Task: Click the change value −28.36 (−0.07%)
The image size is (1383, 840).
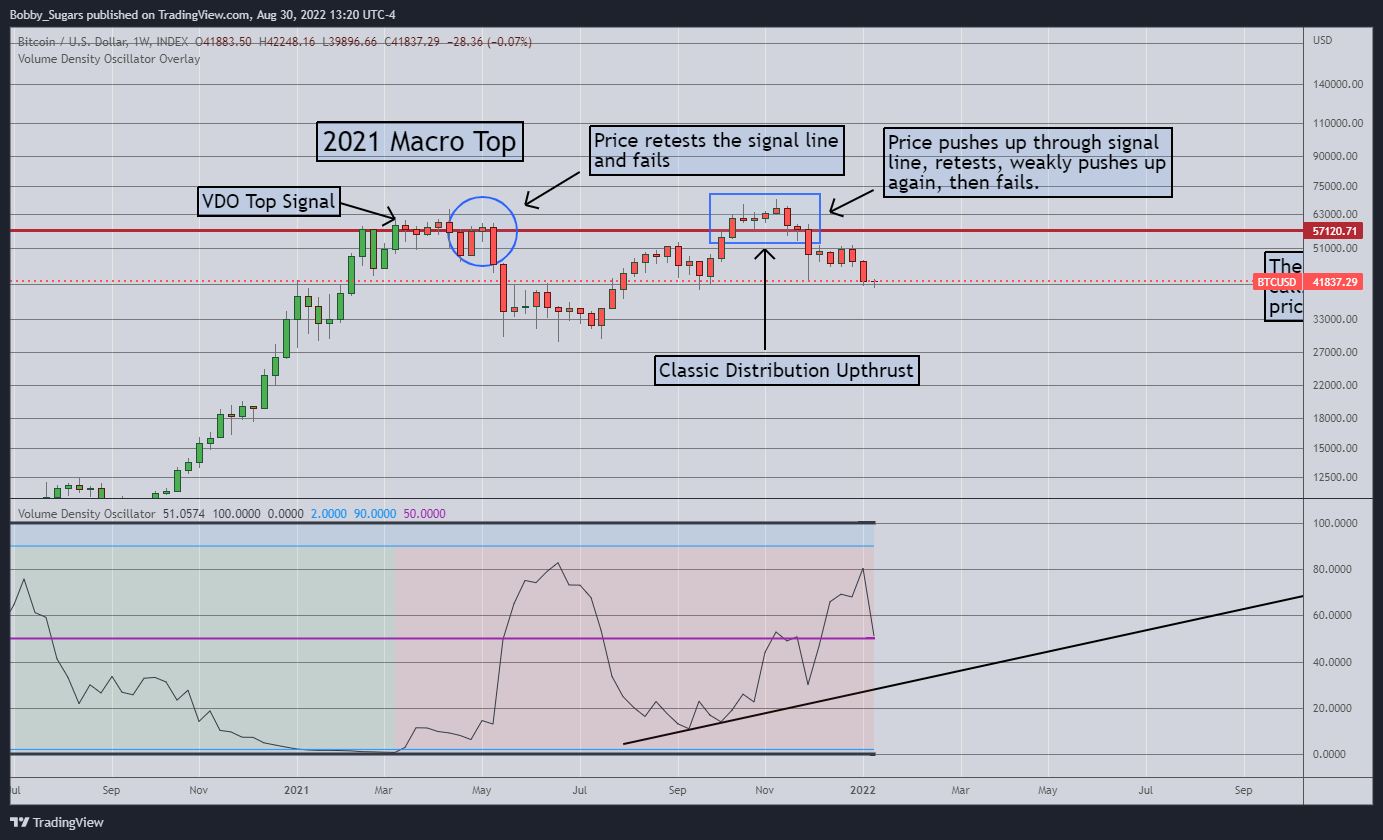Action: 491,42
